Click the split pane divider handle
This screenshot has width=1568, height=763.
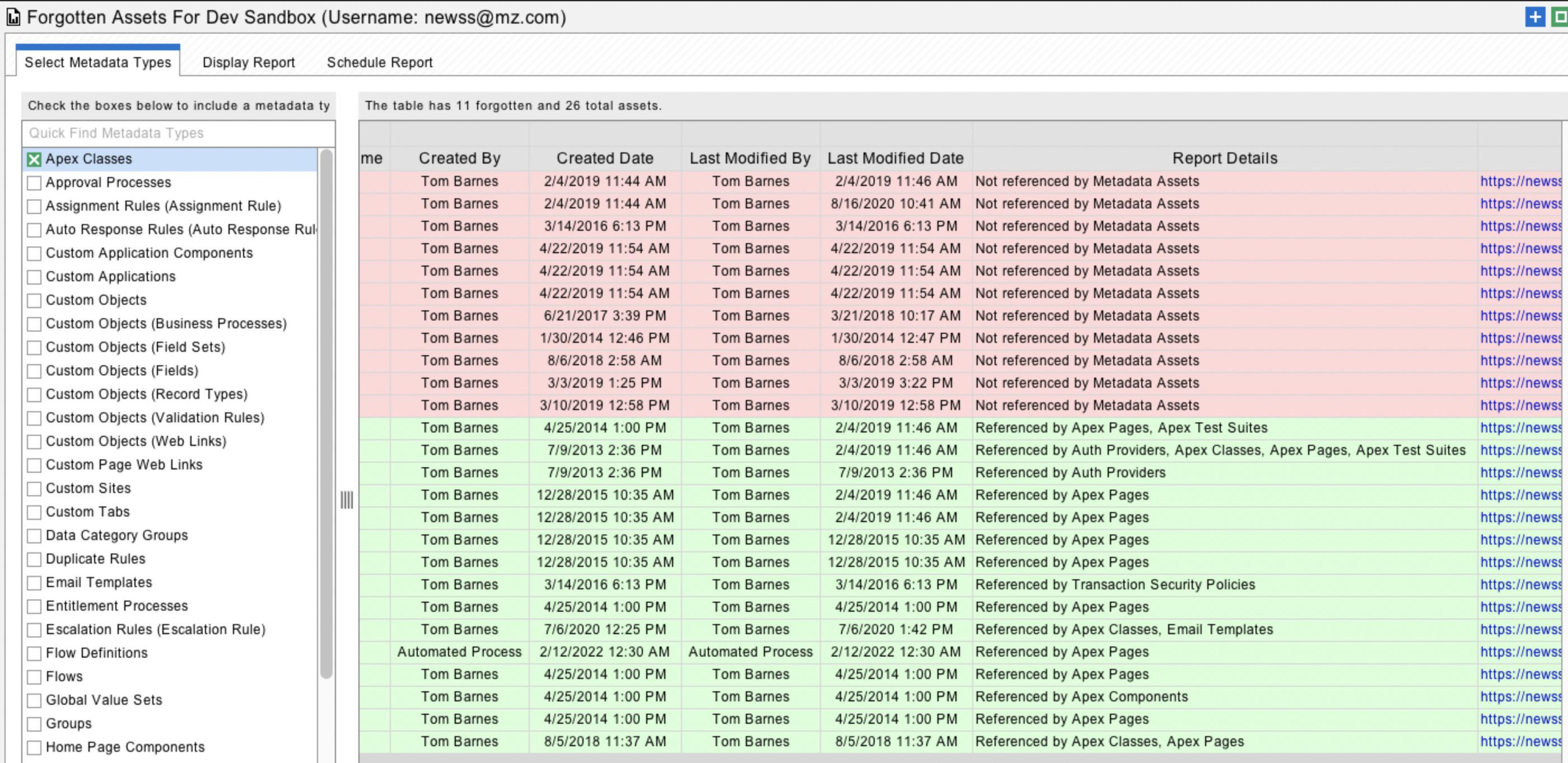[x=346, y=500]
